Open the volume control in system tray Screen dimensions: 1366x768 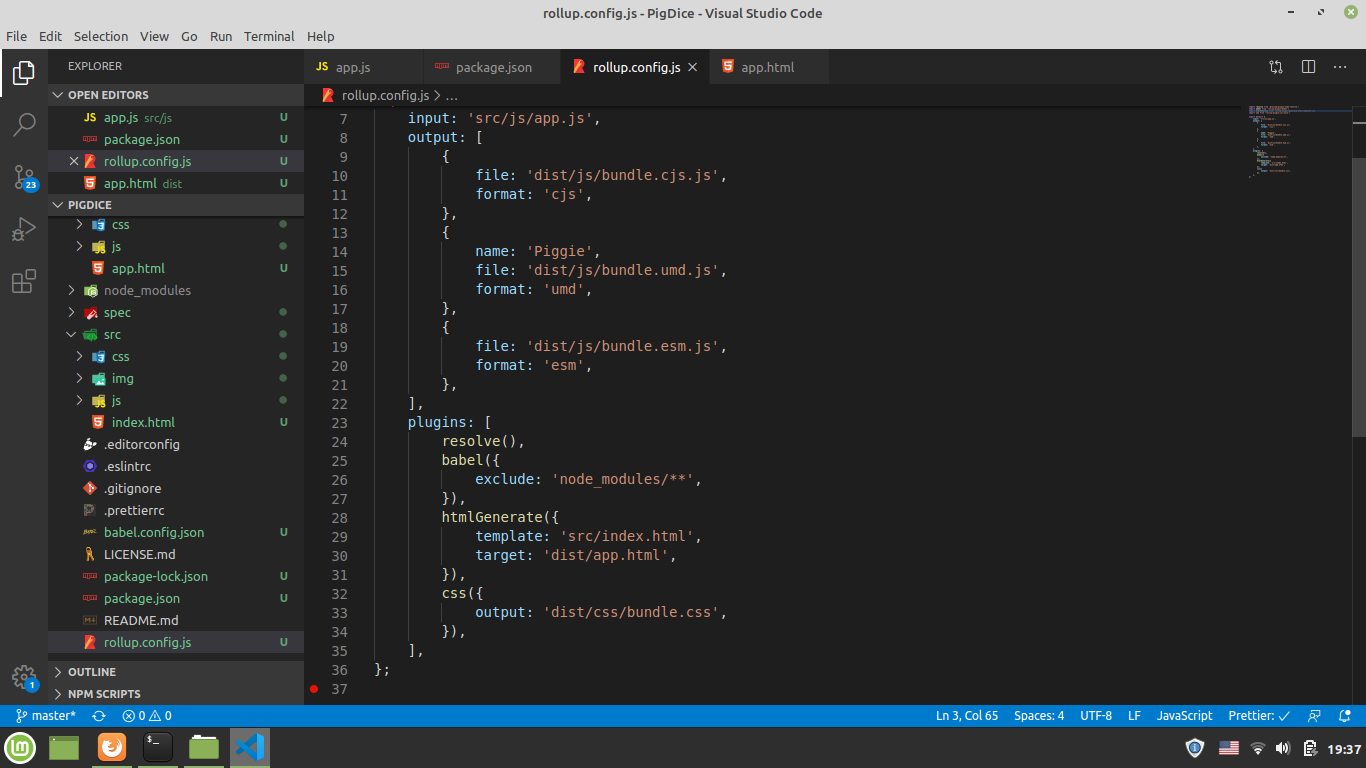tap(1283, 748)
